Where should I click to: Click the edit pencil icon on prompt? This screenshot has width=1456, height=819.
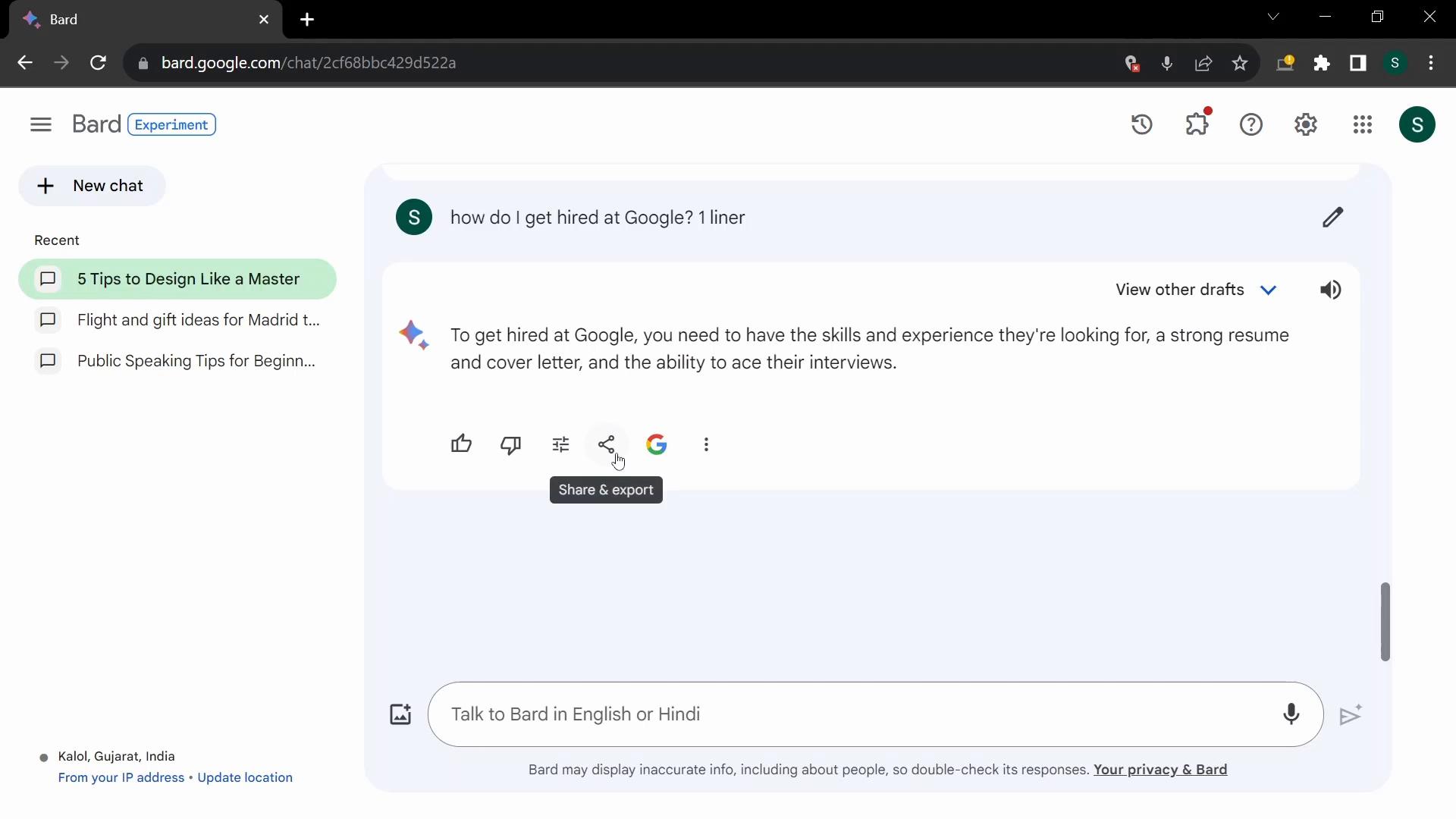click(1333, 217)
